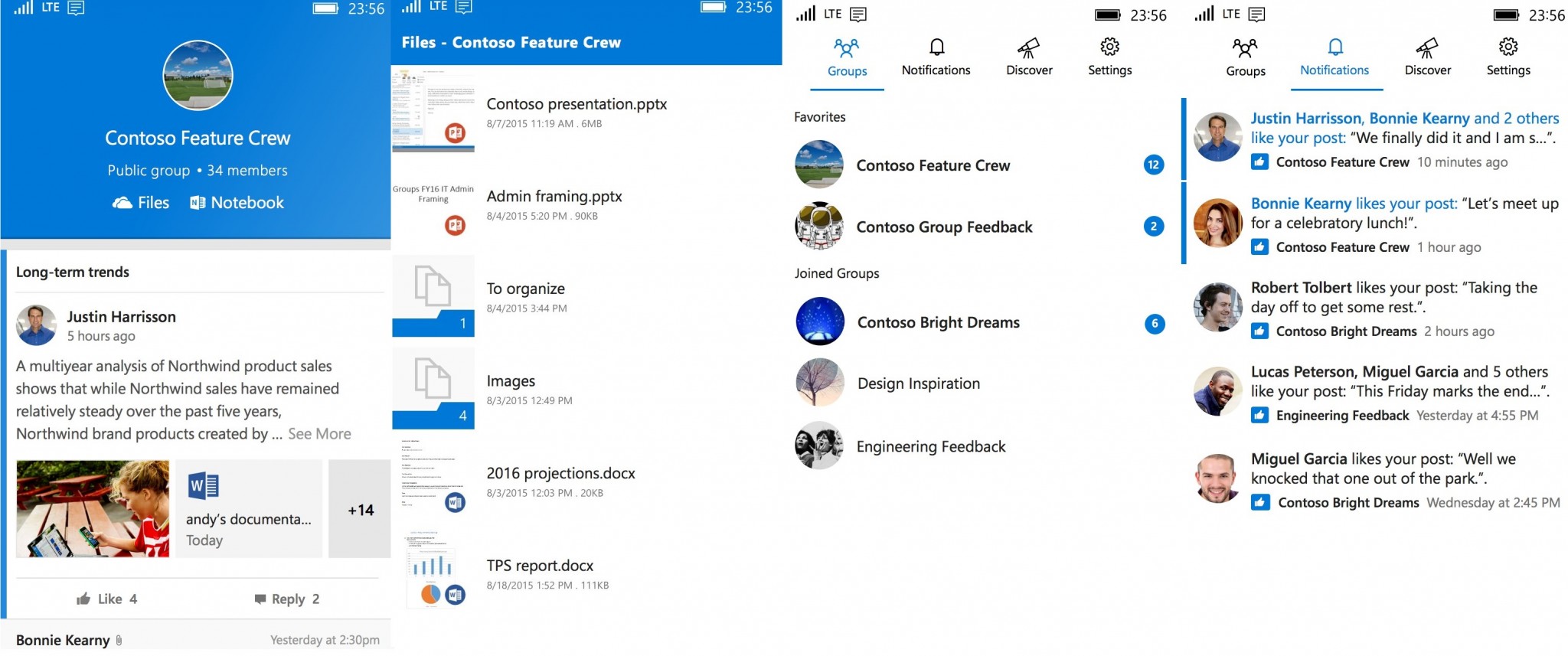This screenshot has height=656, width=1568.
Task: Click Long-term trends post title
Action: 73,273
